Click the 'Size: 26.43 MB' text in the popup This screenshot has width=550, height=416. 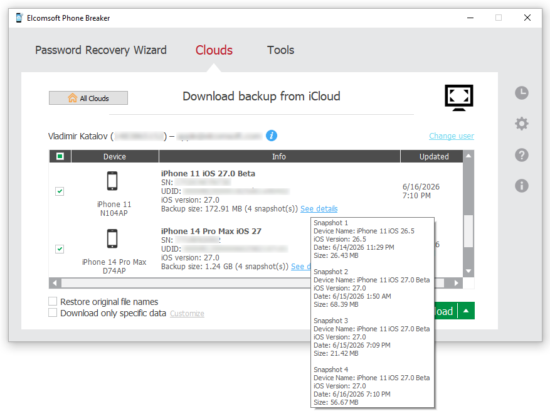pos(336,256)
